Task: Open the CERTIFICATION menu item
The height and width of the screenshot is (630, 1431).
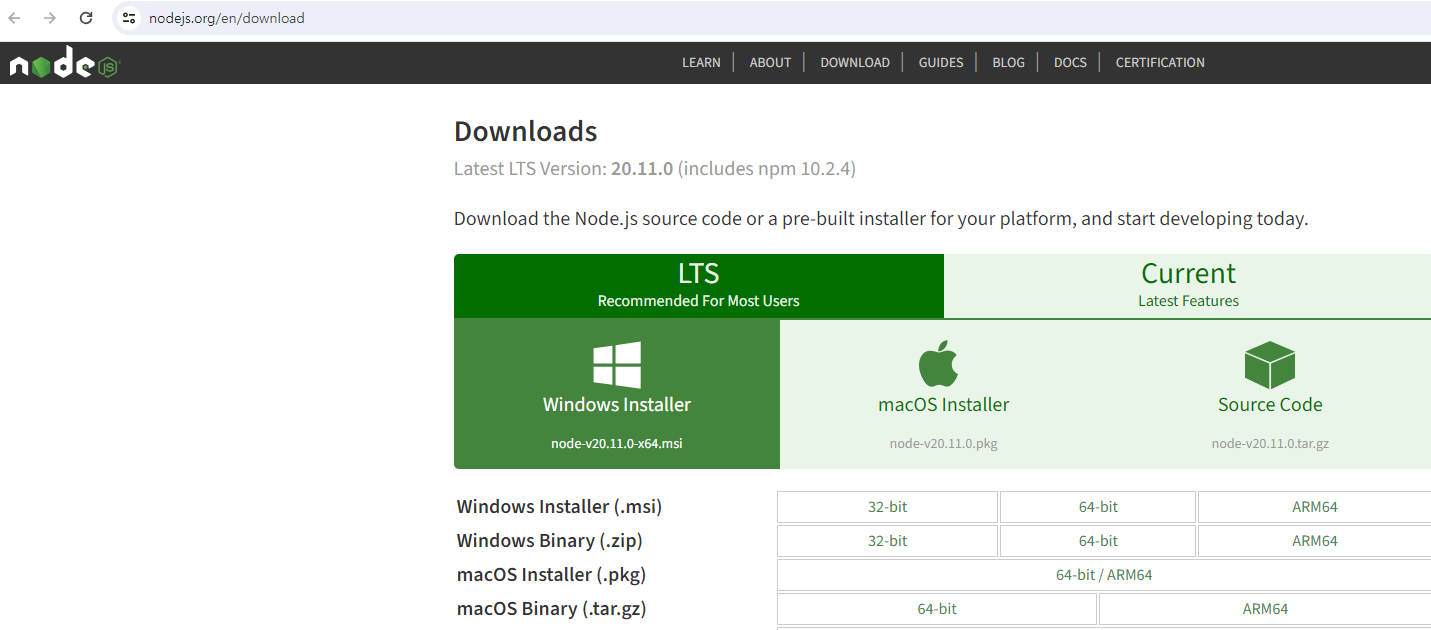Action: (1160, 62)
